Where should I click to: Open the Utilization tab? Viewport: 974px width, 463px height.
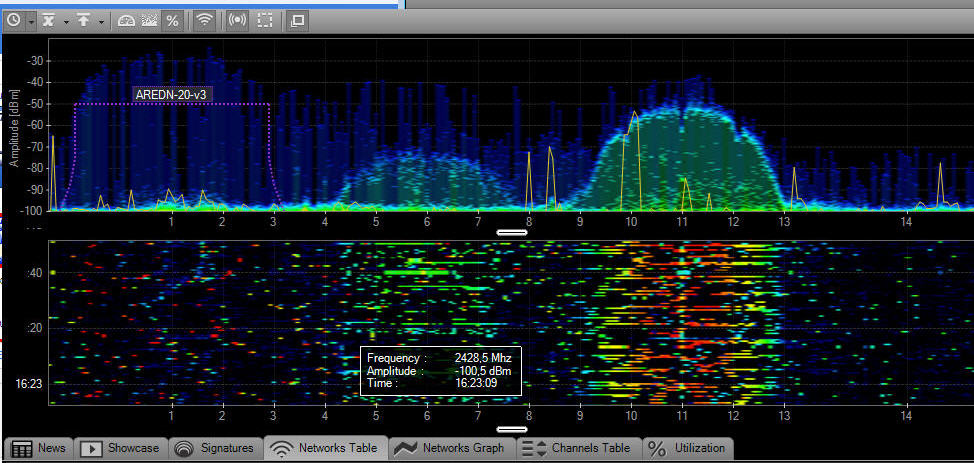[688, 448]
